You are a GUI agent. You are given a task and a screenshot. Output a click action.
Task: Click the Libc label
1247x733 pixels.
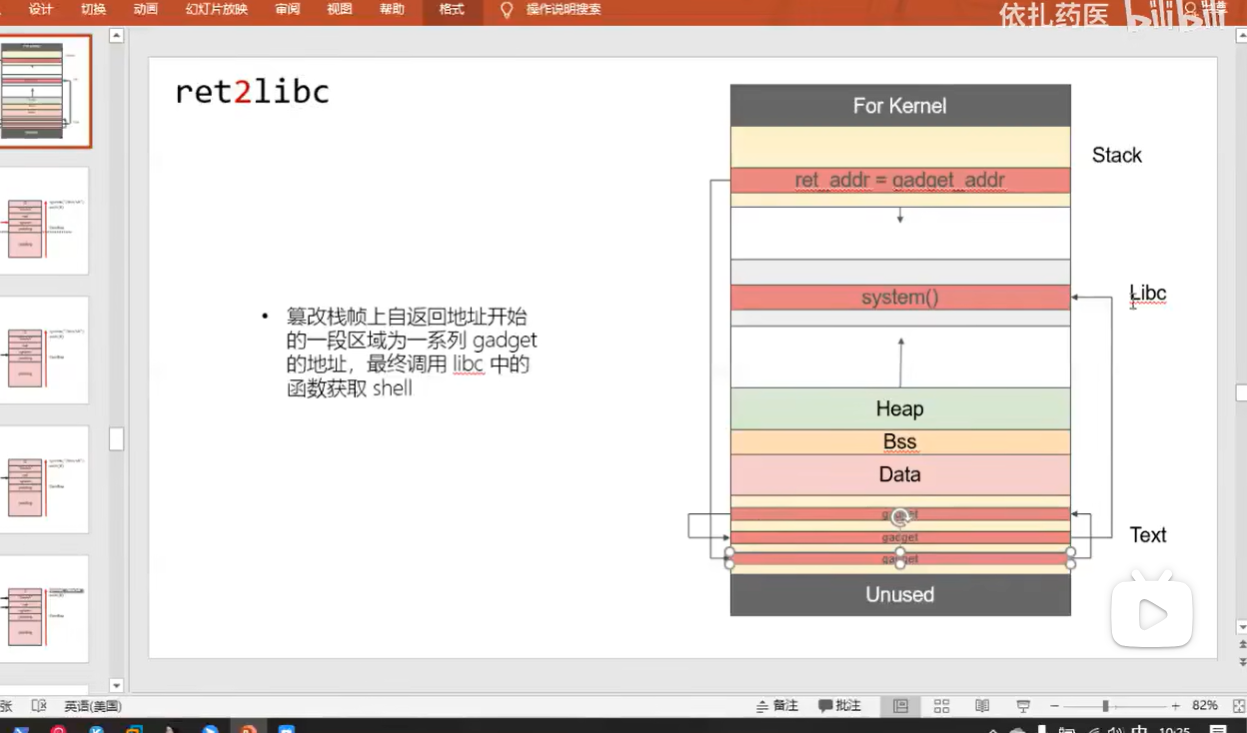click(x=1148, y=293)
